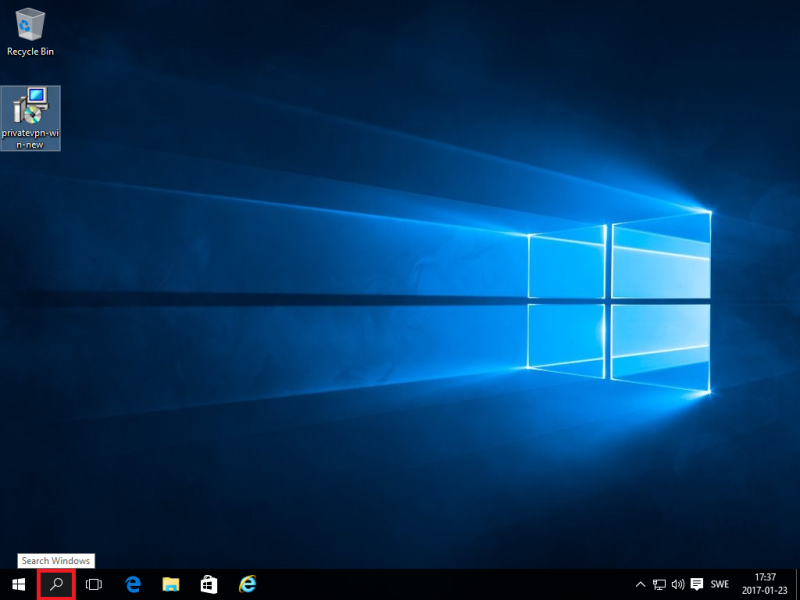Image resolution: width=800 pixels, height=600 pixels.
Task: Launch Internet Explorer from the taskbar
Action: coord(247,584)
